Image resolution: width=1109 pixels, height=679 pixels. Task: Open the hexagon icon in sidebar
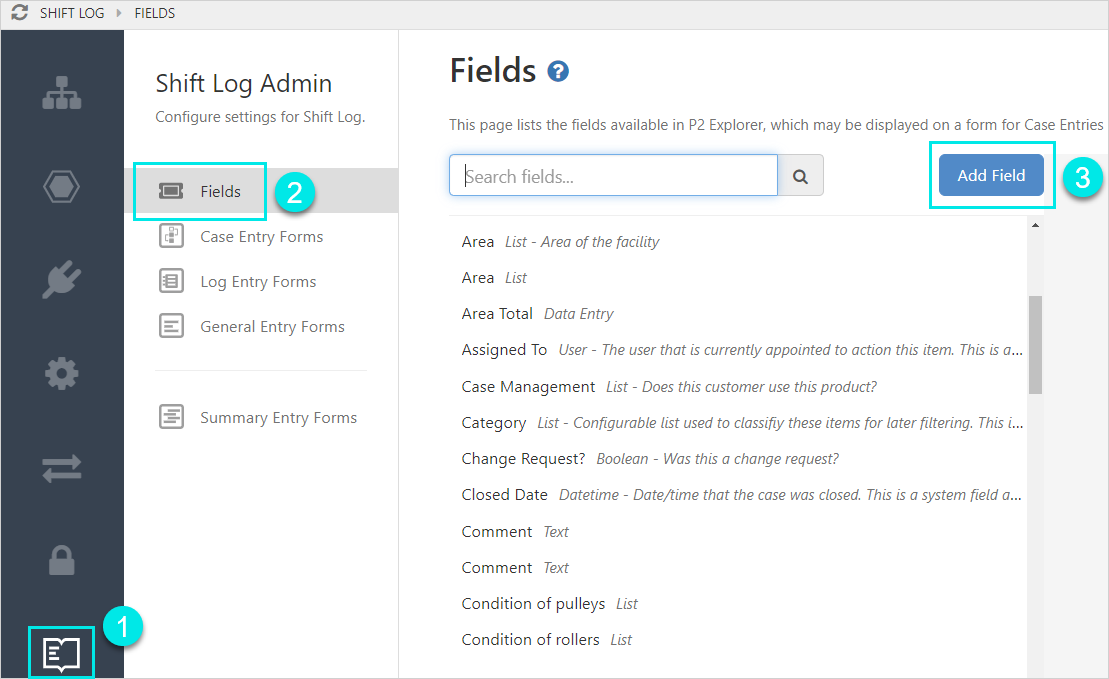pos(62,187)
